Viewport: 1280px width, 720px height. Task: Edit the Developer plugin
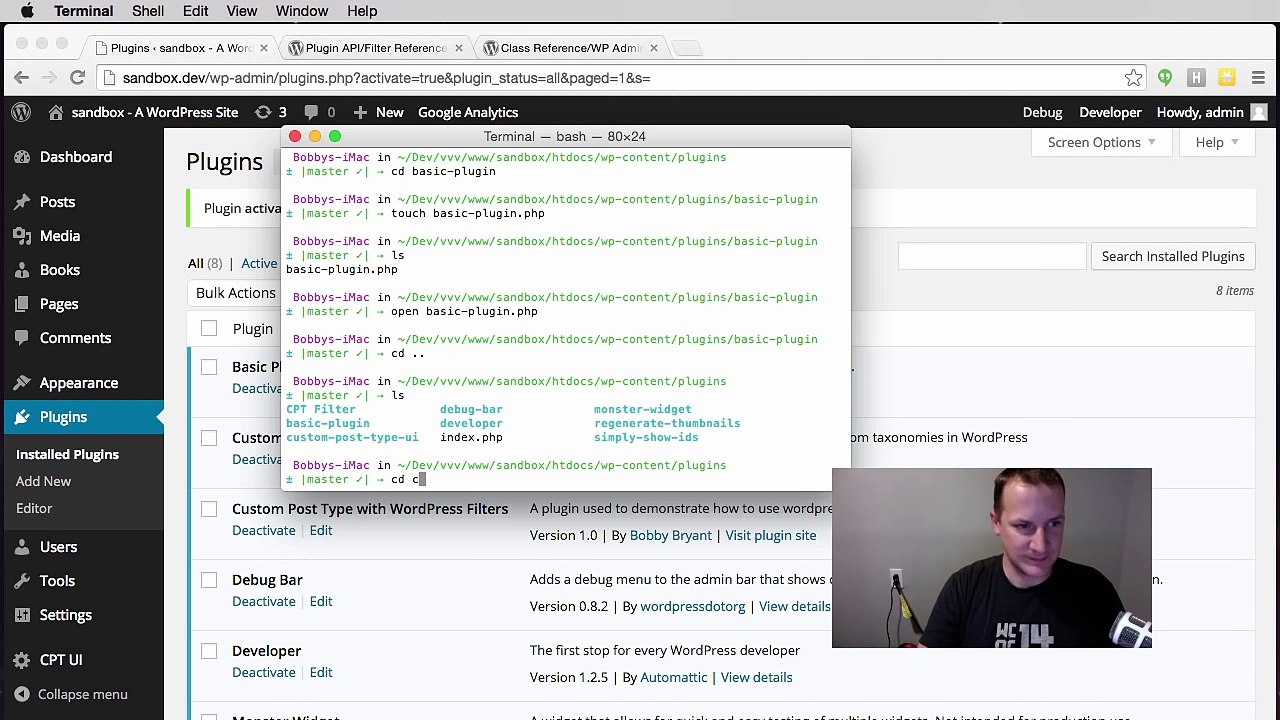pos(321,672)
